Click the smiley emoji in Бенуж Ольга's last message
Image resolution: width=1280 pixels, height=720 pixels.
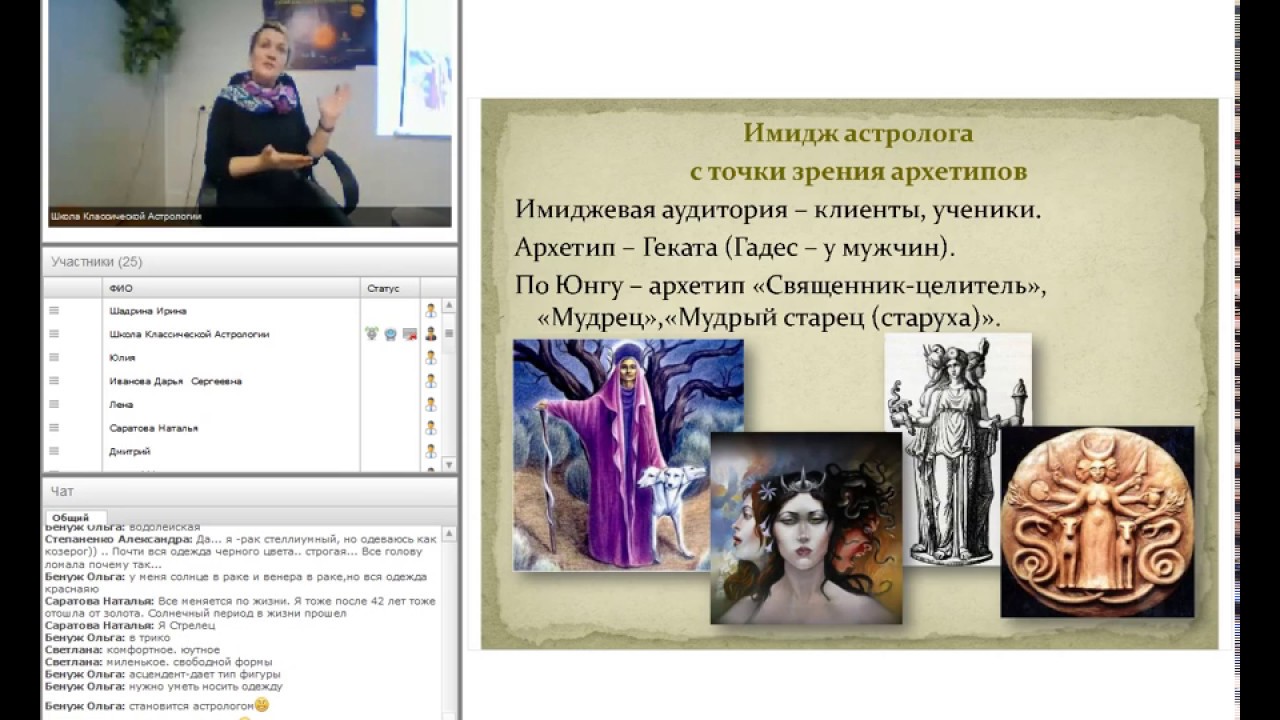262,705
